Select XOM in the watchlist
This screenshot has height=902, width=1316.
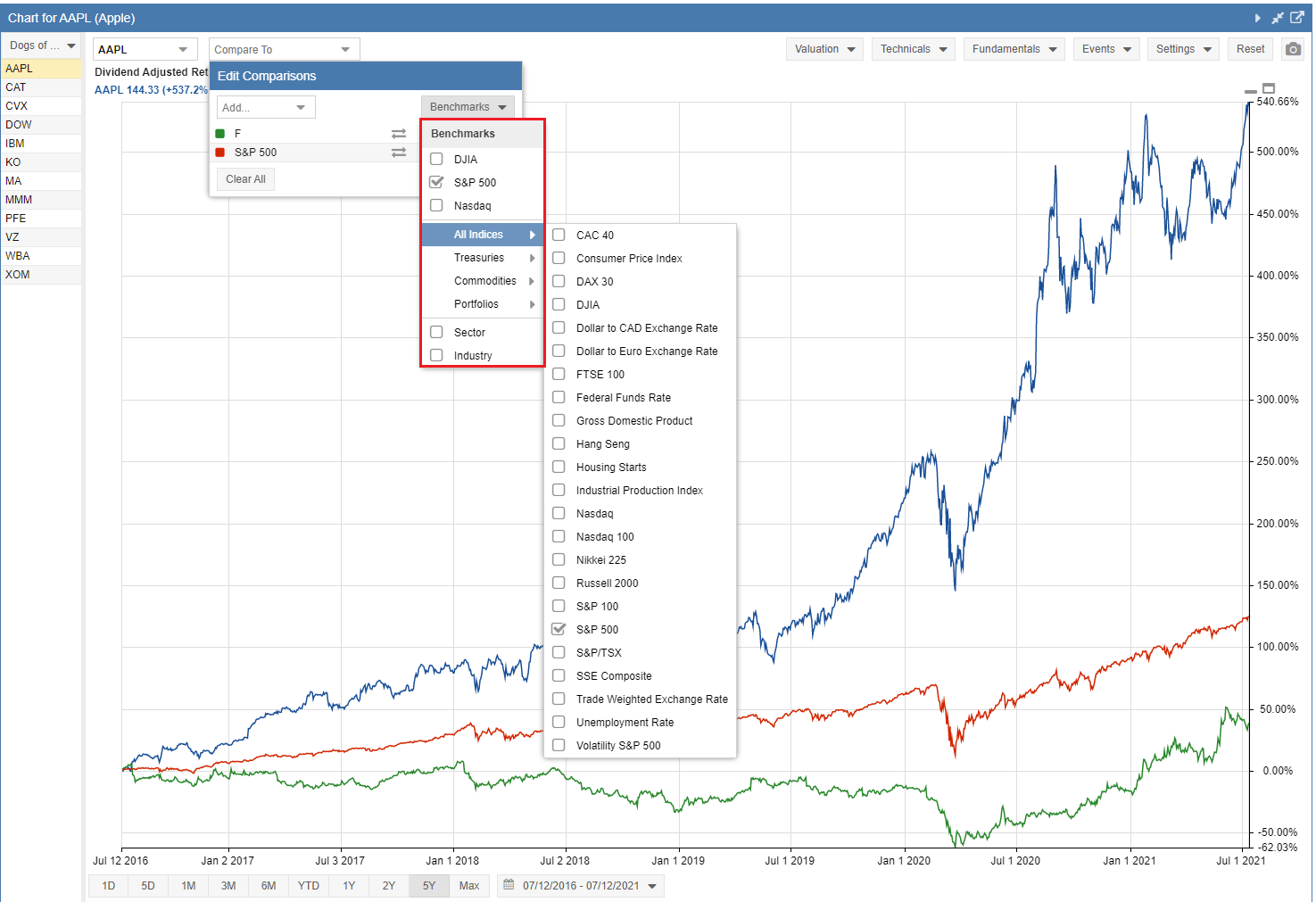click(41, 275)
